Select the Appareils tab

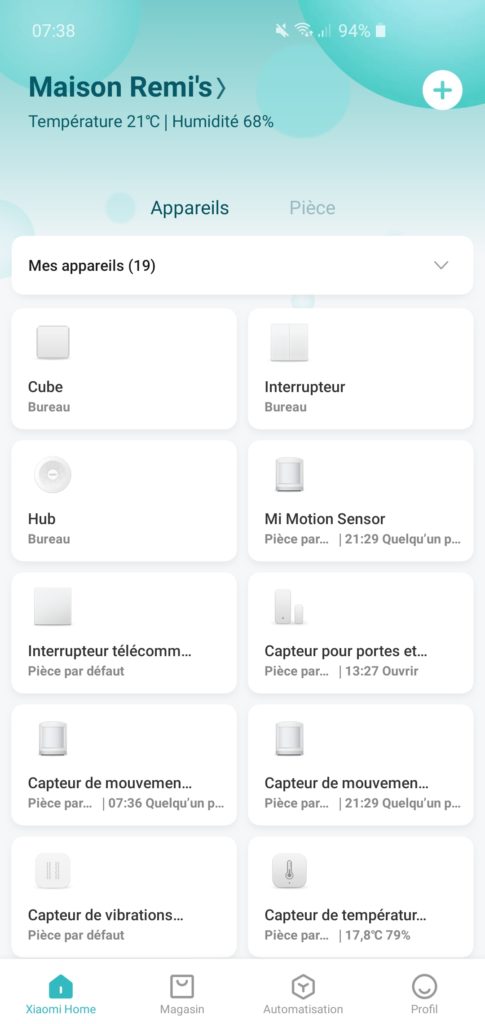[190, 208]
